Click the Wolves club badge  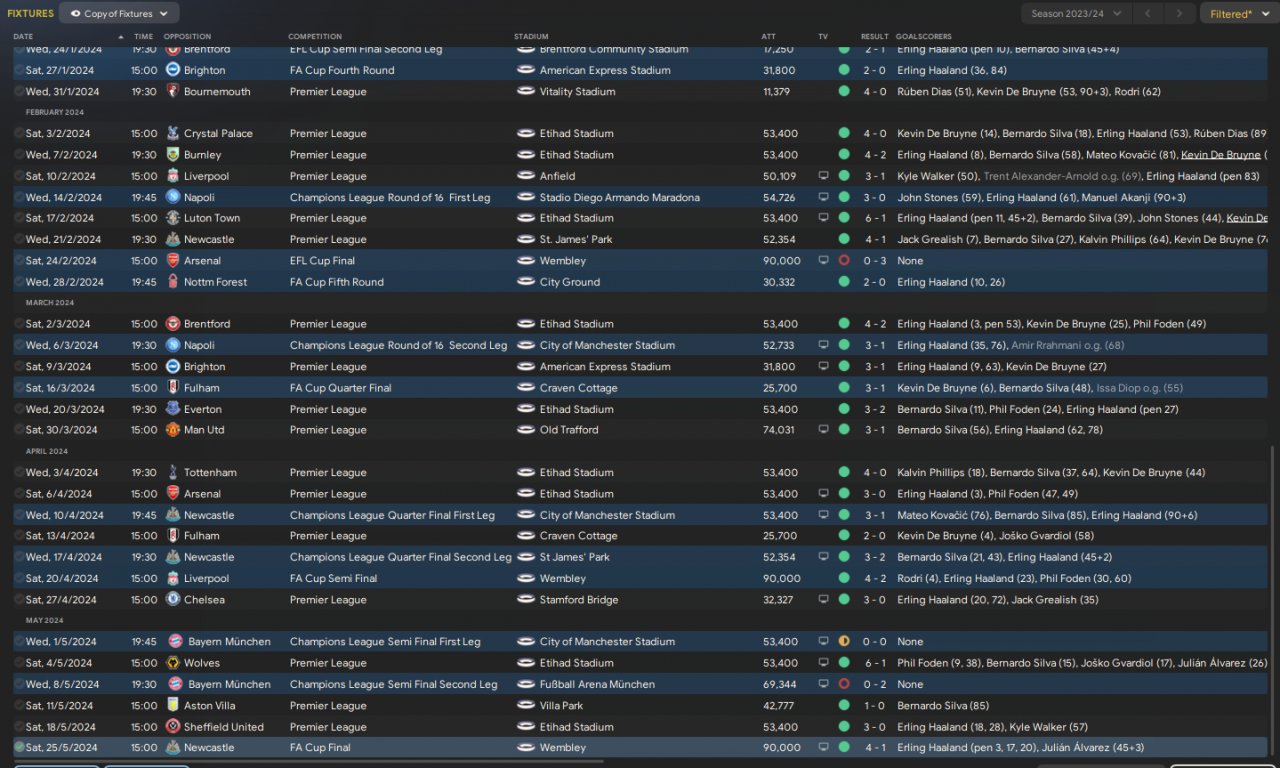173,663
